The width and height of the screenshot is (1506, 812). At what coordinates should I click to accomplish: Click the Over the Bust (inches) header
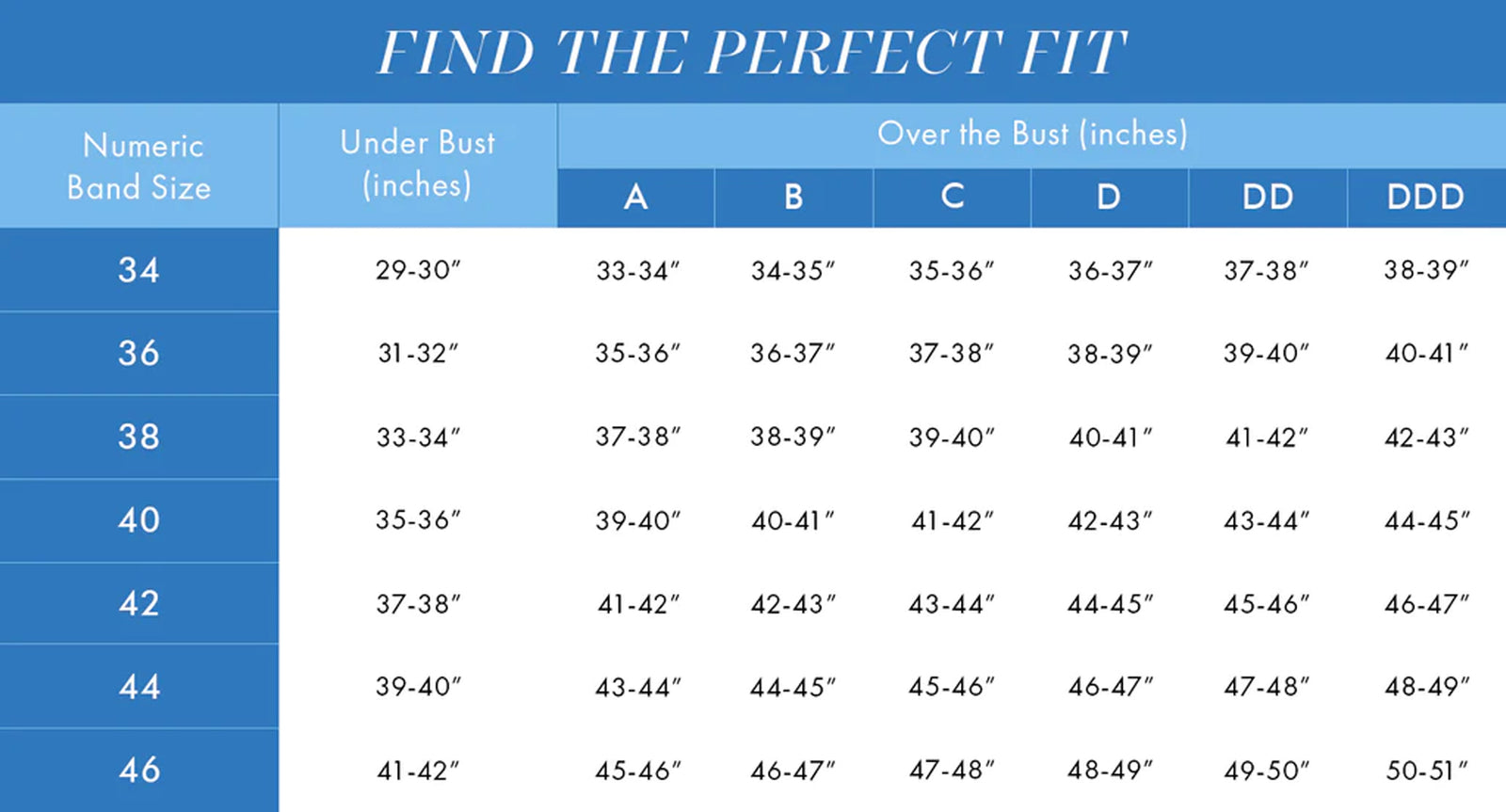(1032, 134)
